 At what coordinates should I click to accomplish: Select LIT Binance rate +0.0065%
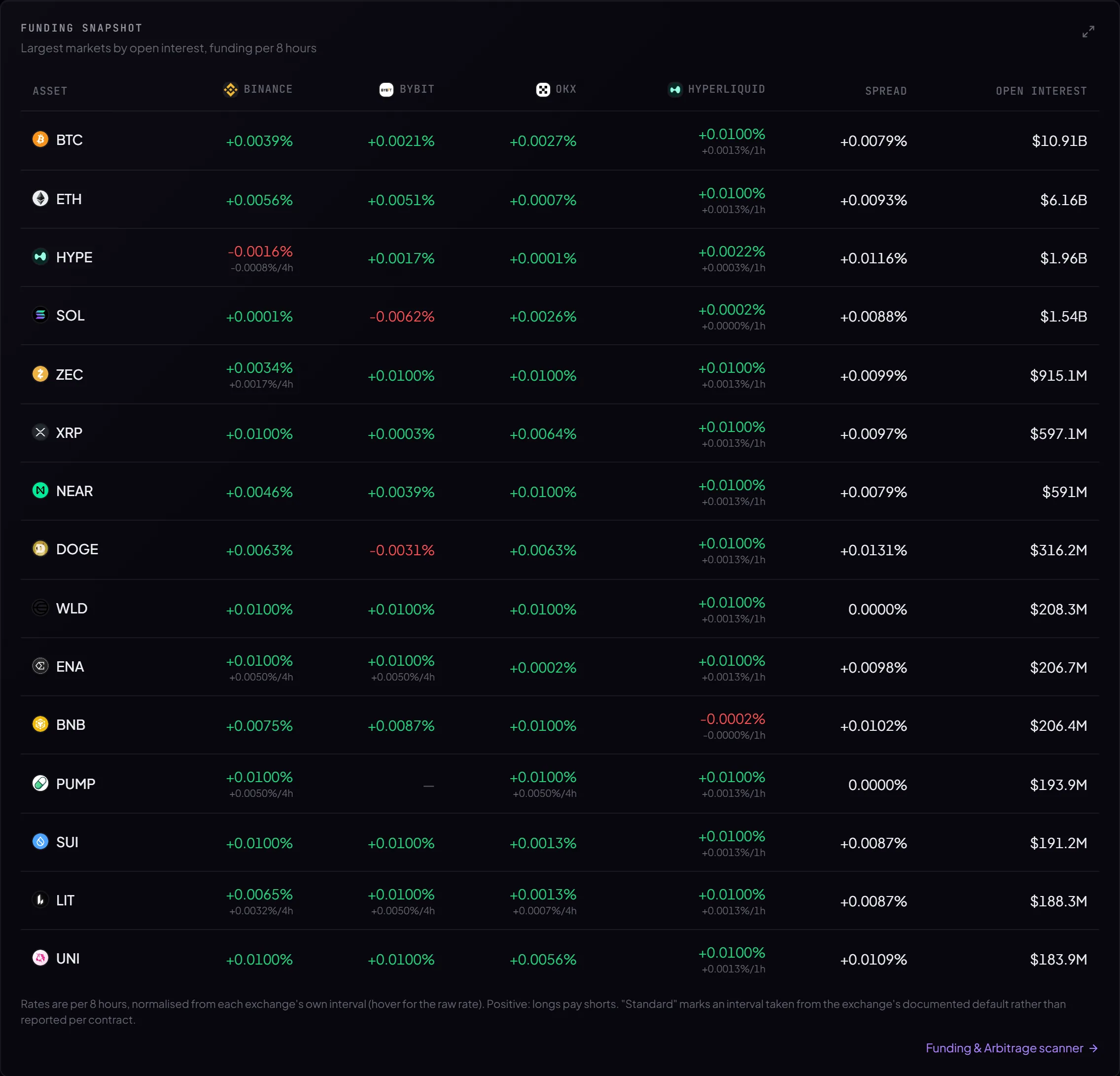(259, 894)
